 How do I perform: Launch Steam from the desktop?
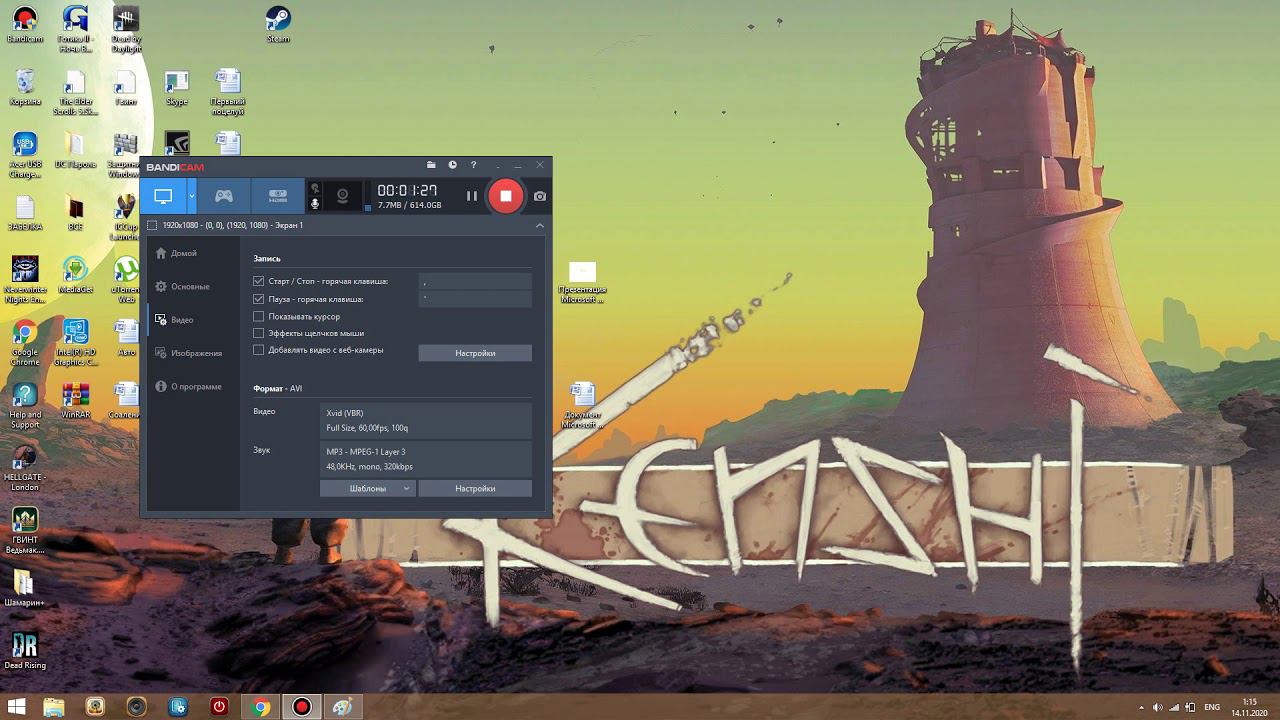278,25
